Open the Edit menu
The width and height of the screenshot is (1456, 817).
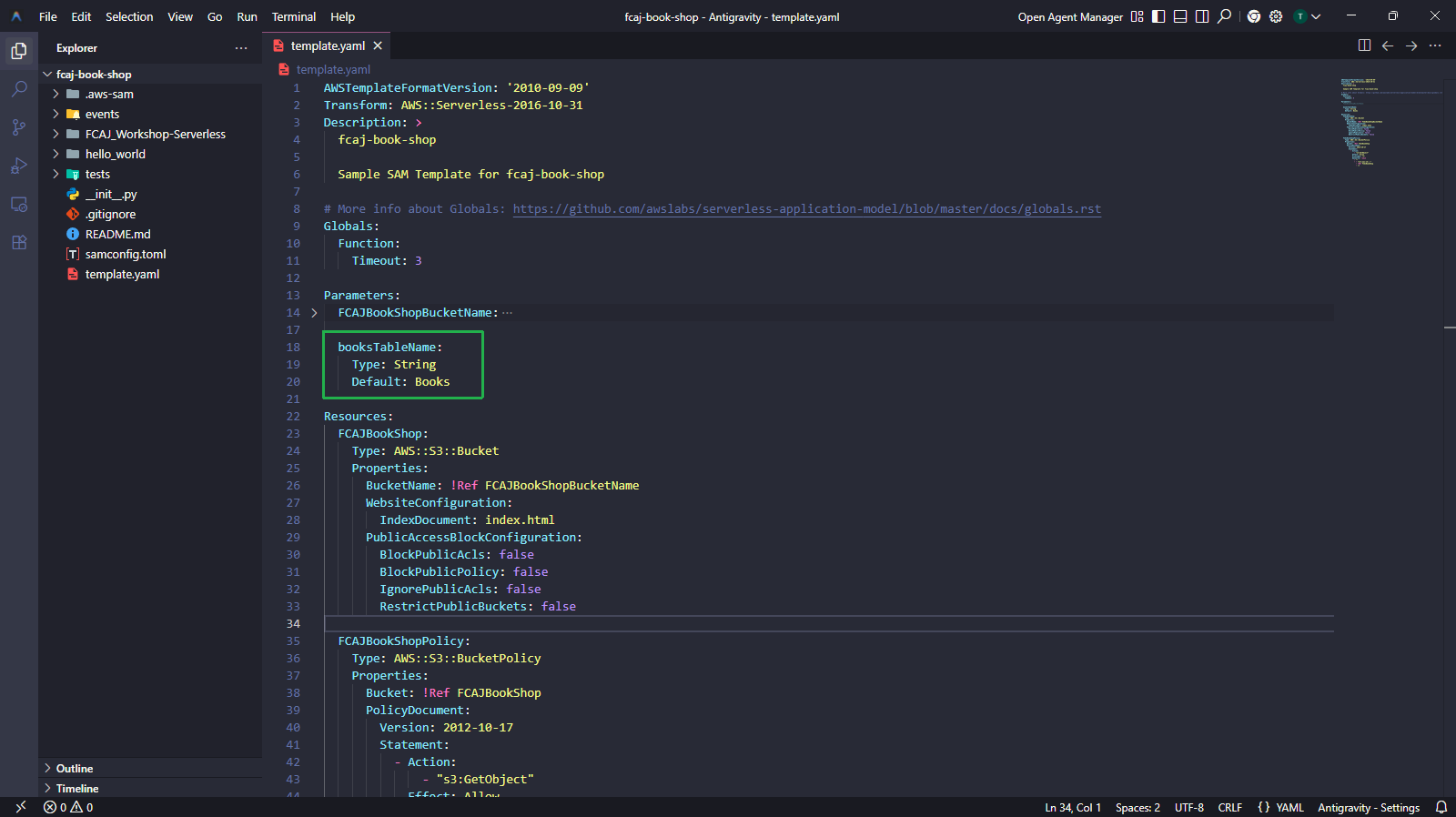click(x=81, y=16)
